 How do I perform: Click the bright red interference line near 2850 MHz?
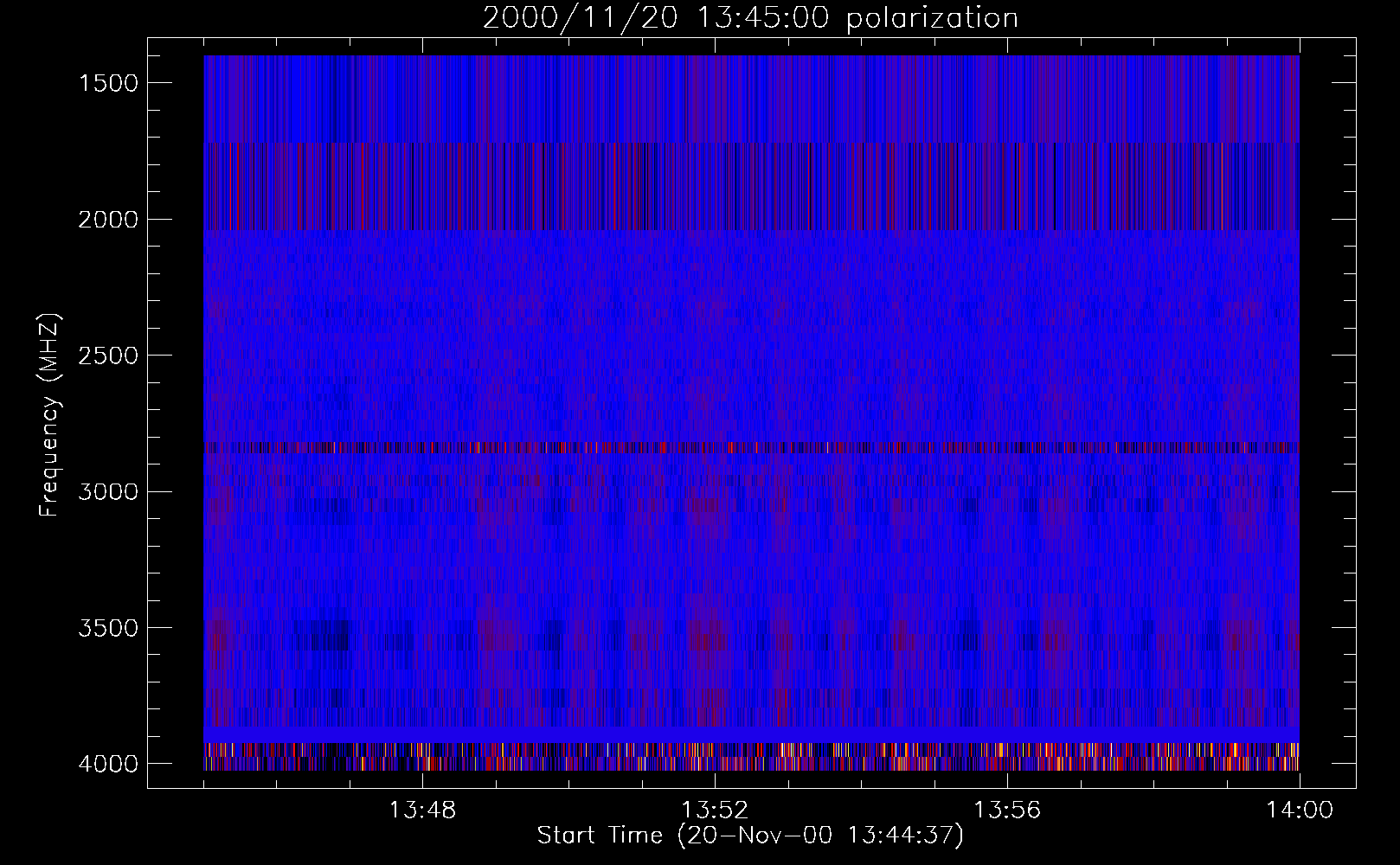click(x=751, y=447)
